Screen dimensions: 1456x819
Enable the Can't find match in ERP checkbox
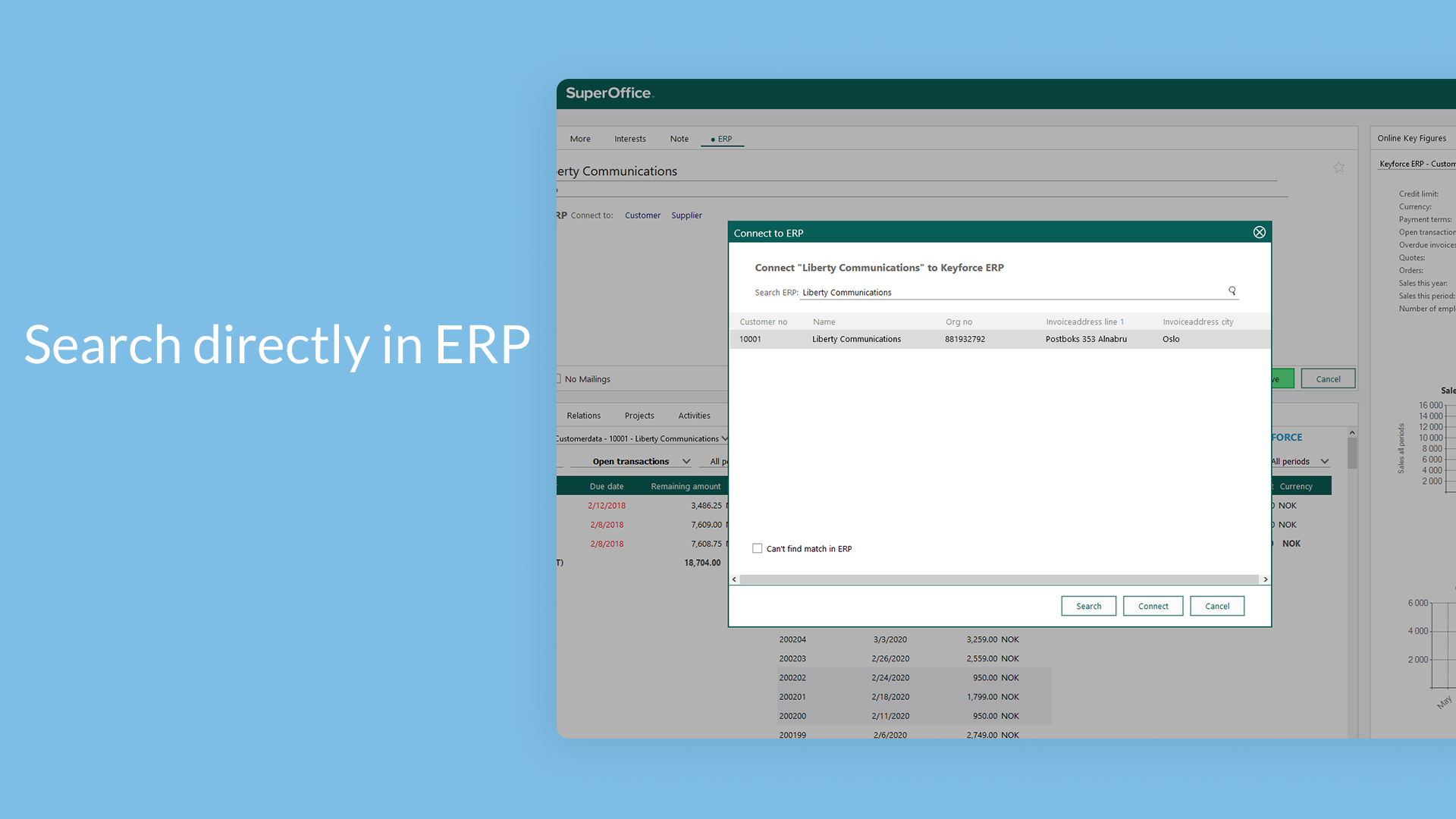click(x=757, y=548)
